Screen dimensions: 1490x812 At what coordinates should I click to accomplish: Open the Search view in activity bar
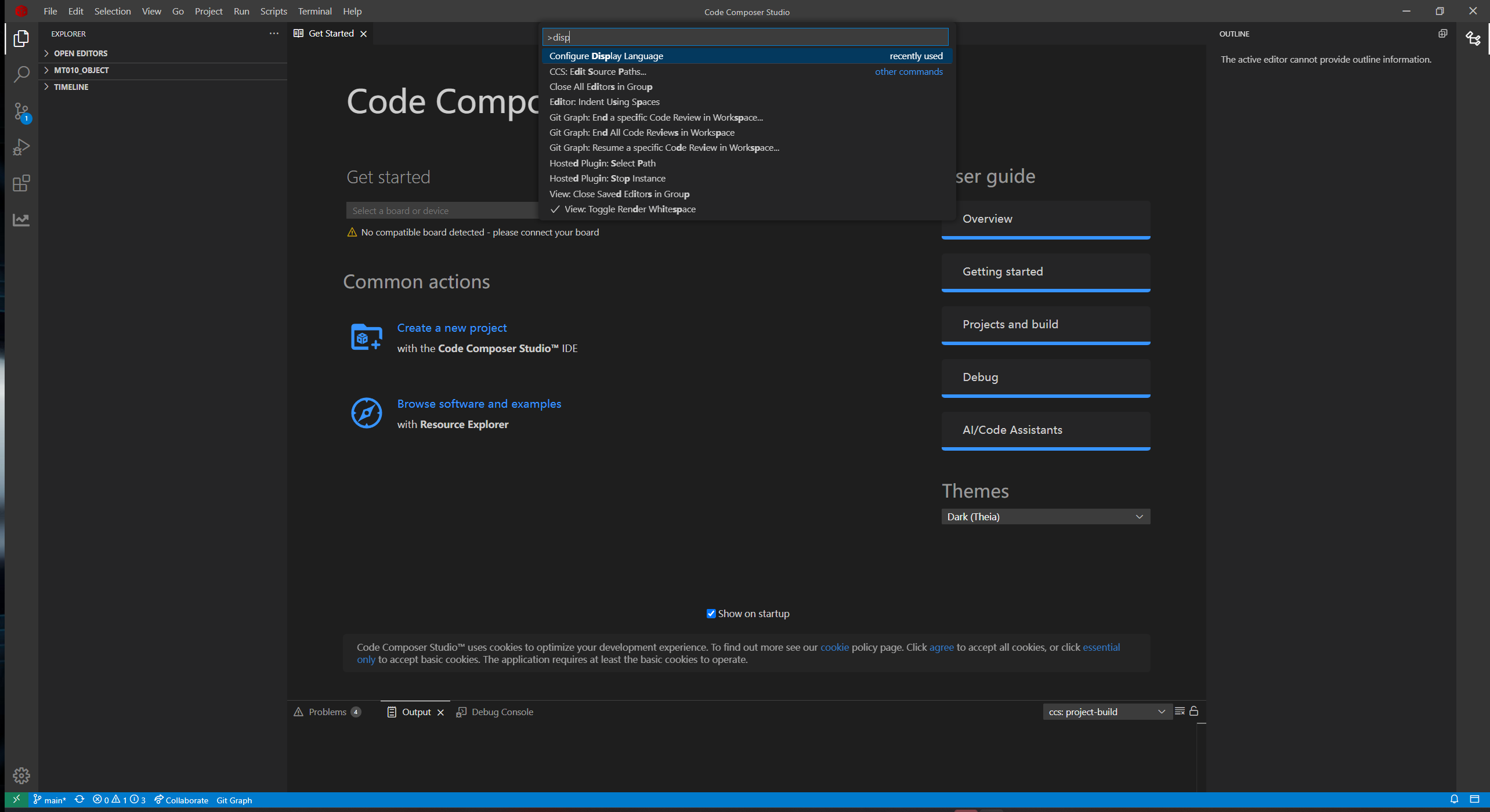pyautogui.click(x=21, y=74)
